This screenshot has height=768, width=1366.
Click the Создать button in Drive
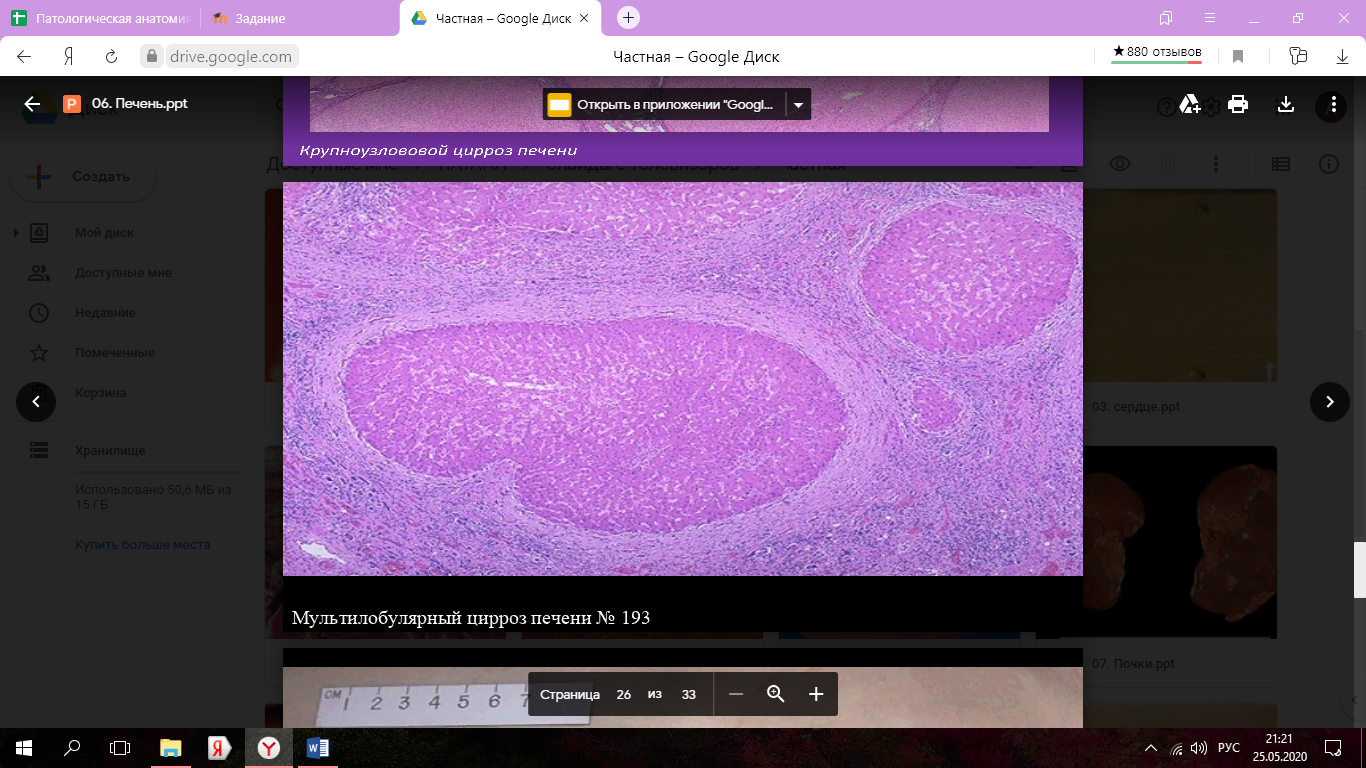coord(83,177)
